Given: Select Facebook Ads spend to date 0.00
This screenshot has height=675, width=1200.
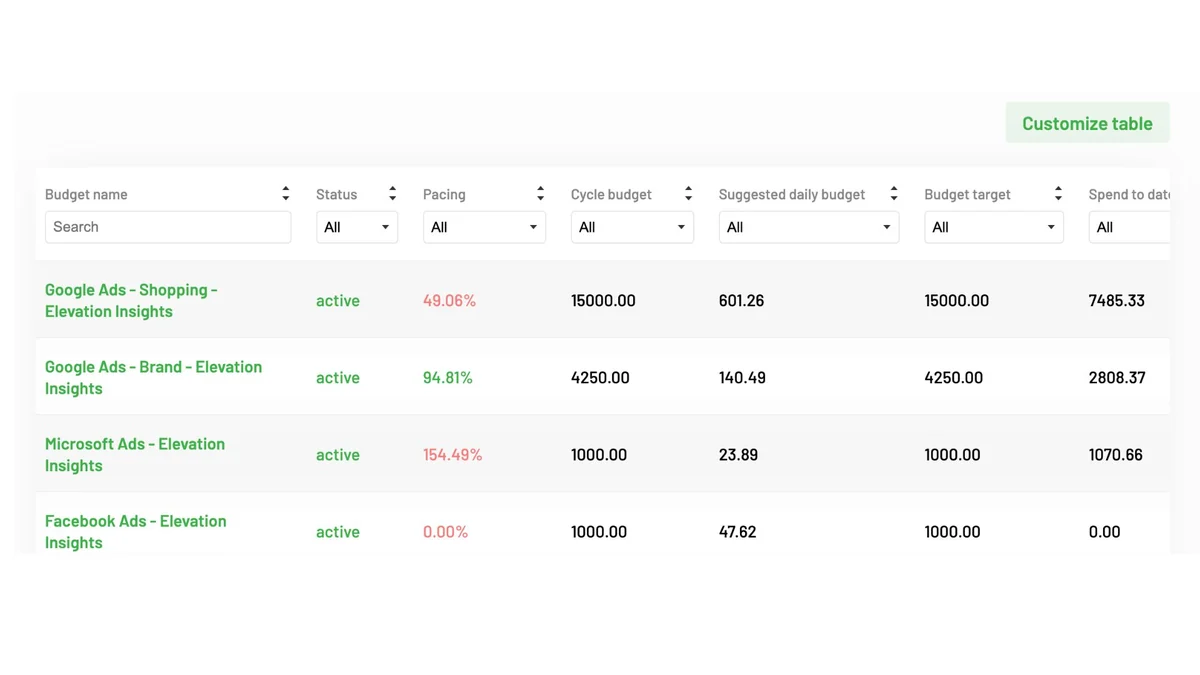Looking at the screenshot, I should (x=1105, y=531).
